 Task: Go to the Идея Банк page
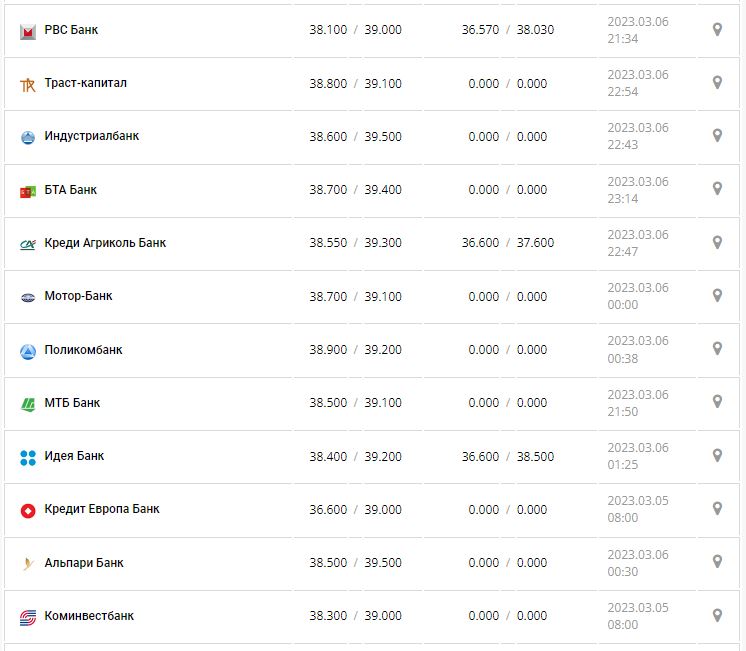coord(74,456)
